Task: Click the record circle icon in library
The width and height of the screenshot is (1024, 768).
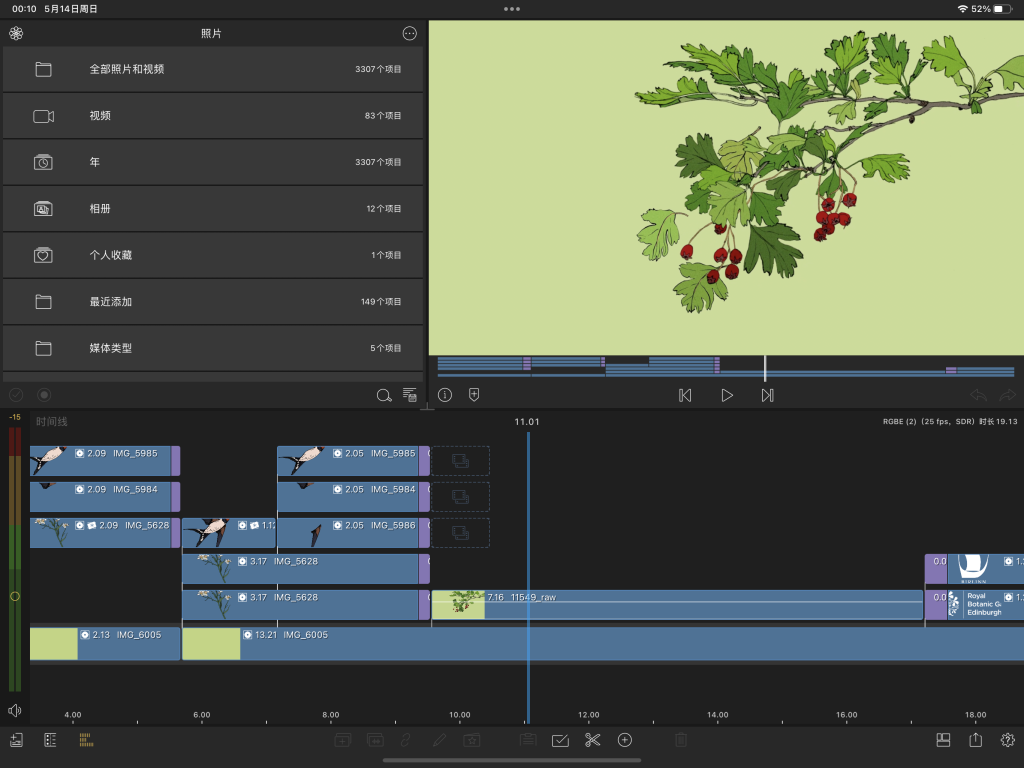Action: (x=44, y=395)
